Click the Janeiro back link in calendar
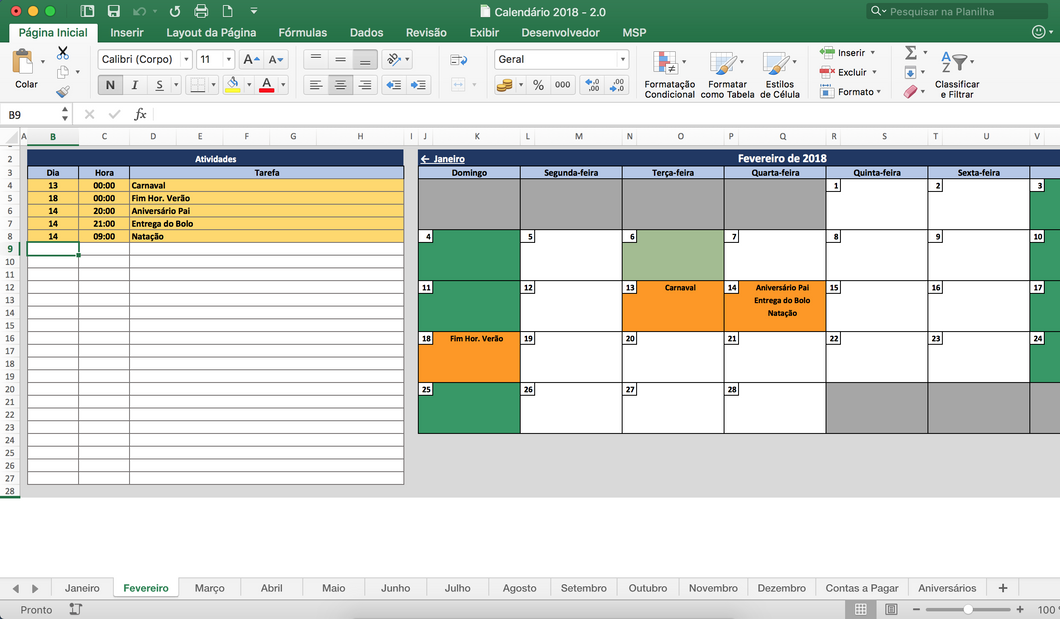1060x619 pixels. (x=443, y=159)
